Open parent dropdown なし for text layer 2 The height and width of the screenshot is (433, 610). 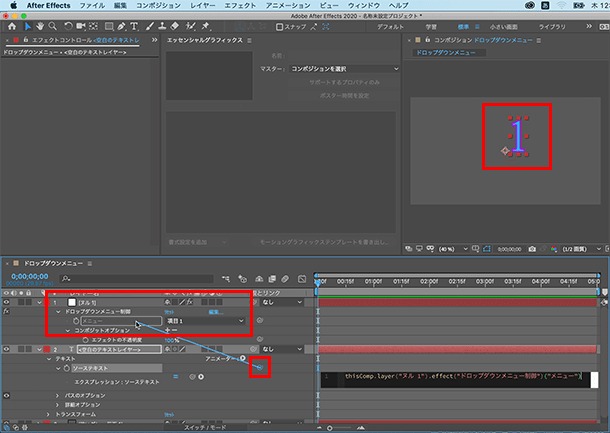coord(282,349)
